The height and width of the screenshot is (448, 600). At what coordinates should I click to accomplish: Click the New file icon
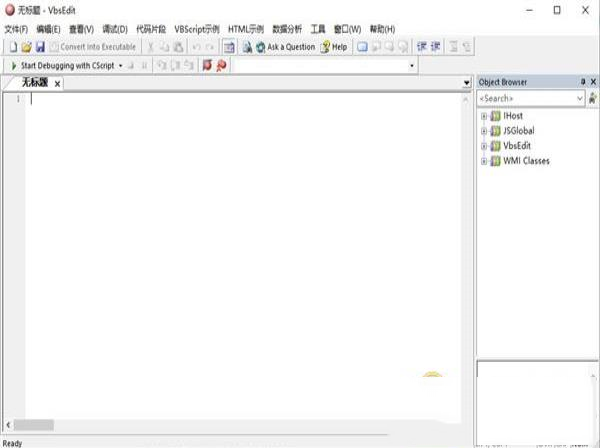[x=13, y=47]
